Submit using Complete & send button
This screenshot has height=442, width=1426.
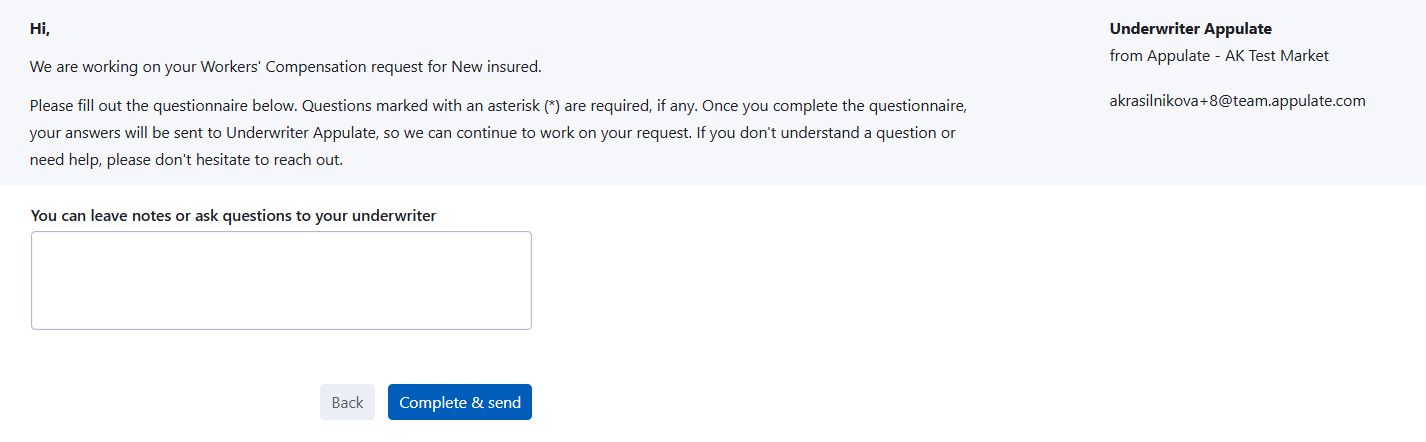(460, 402)
